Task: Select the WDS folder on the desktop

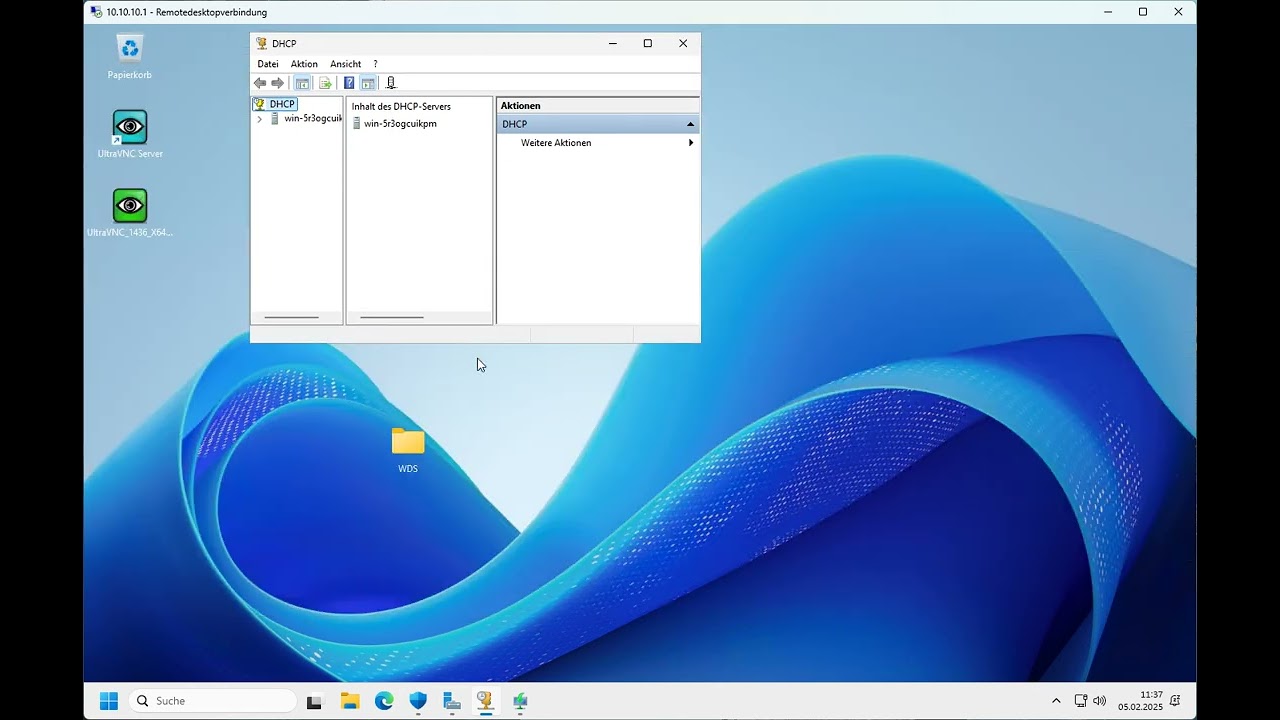Action: 408,450
